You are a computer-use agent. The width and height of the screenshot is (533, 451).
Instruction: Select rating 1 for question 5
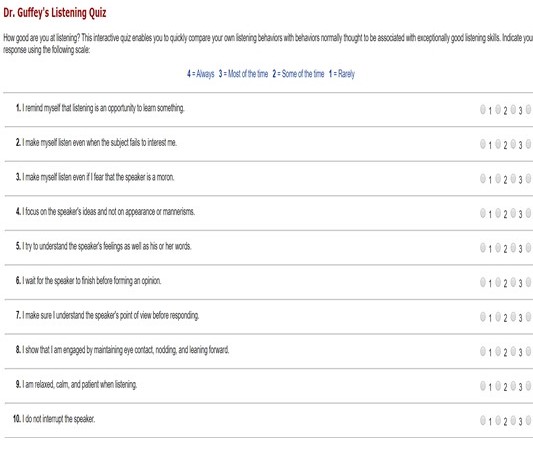coord(483,248)
